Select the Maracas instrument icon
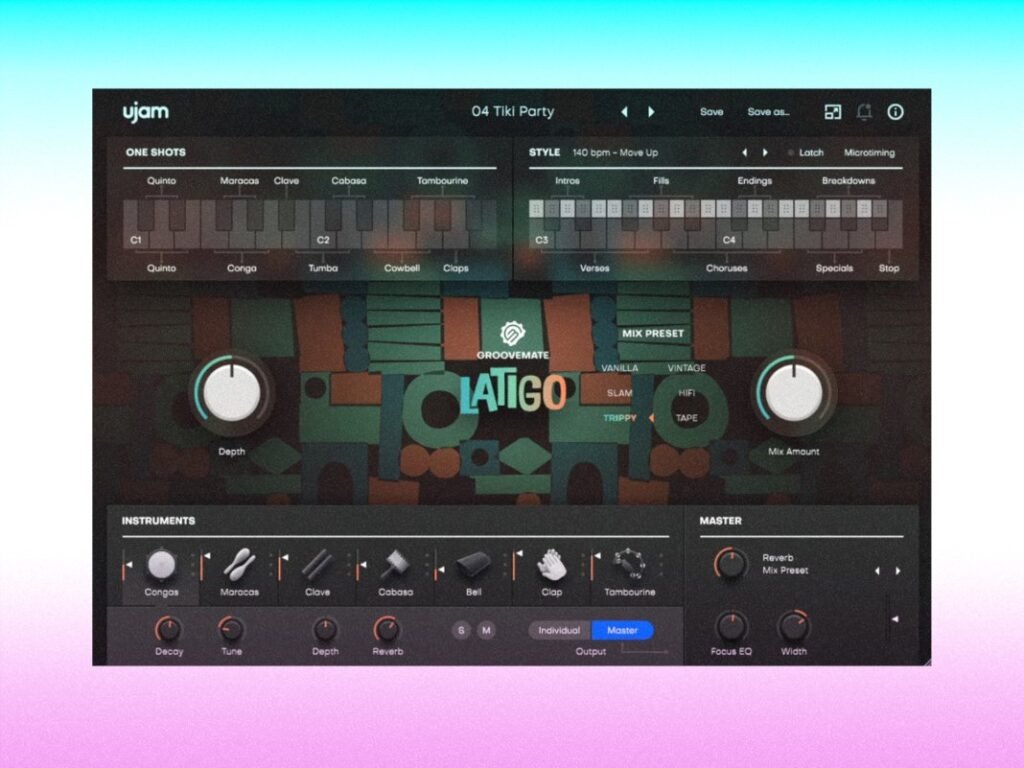The width and height of the screenshot is (1024, 768). (x=238, y=565)
